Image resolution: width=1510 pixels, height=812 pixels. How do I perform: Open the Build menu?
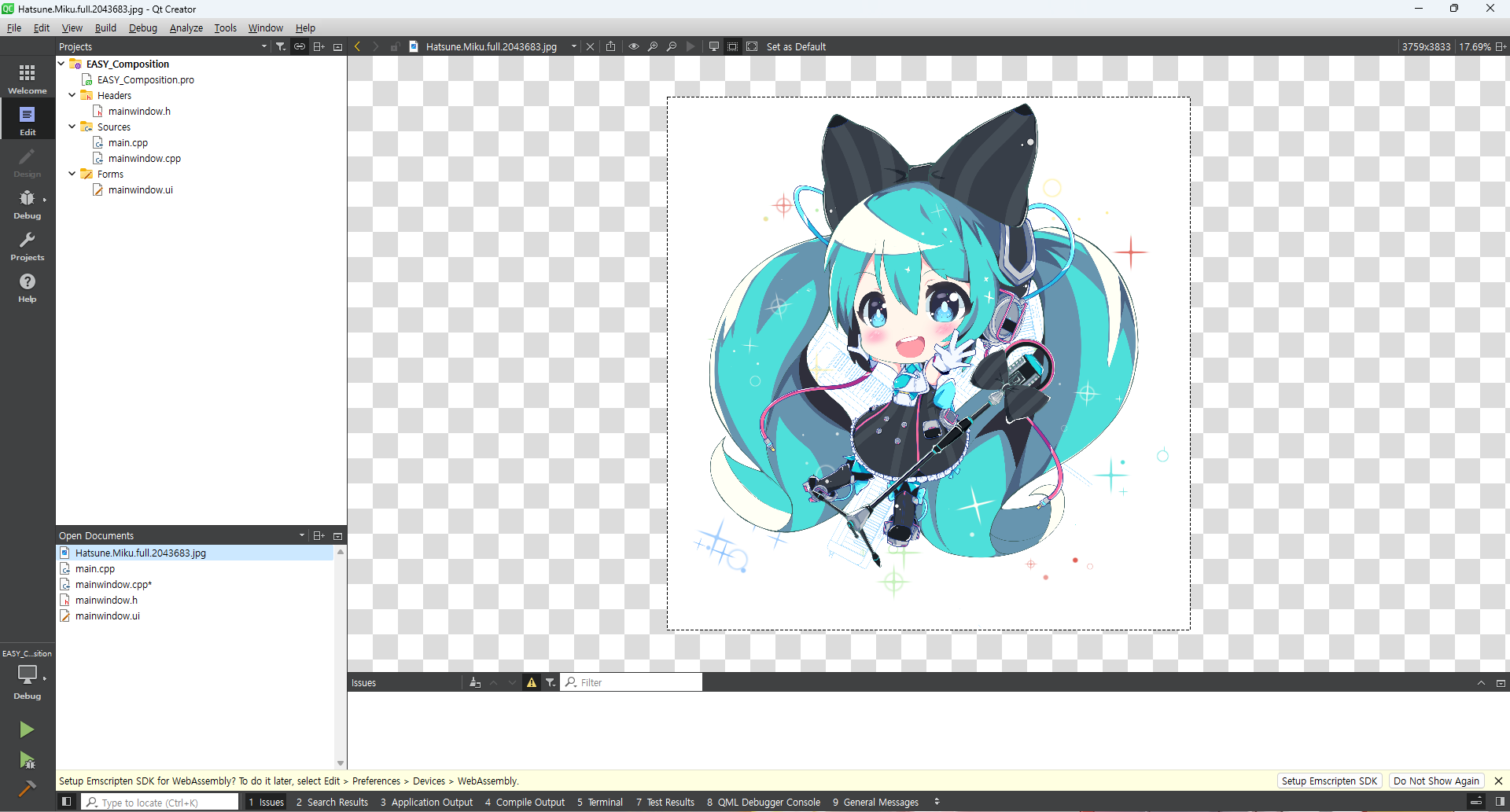coord(105,28)
